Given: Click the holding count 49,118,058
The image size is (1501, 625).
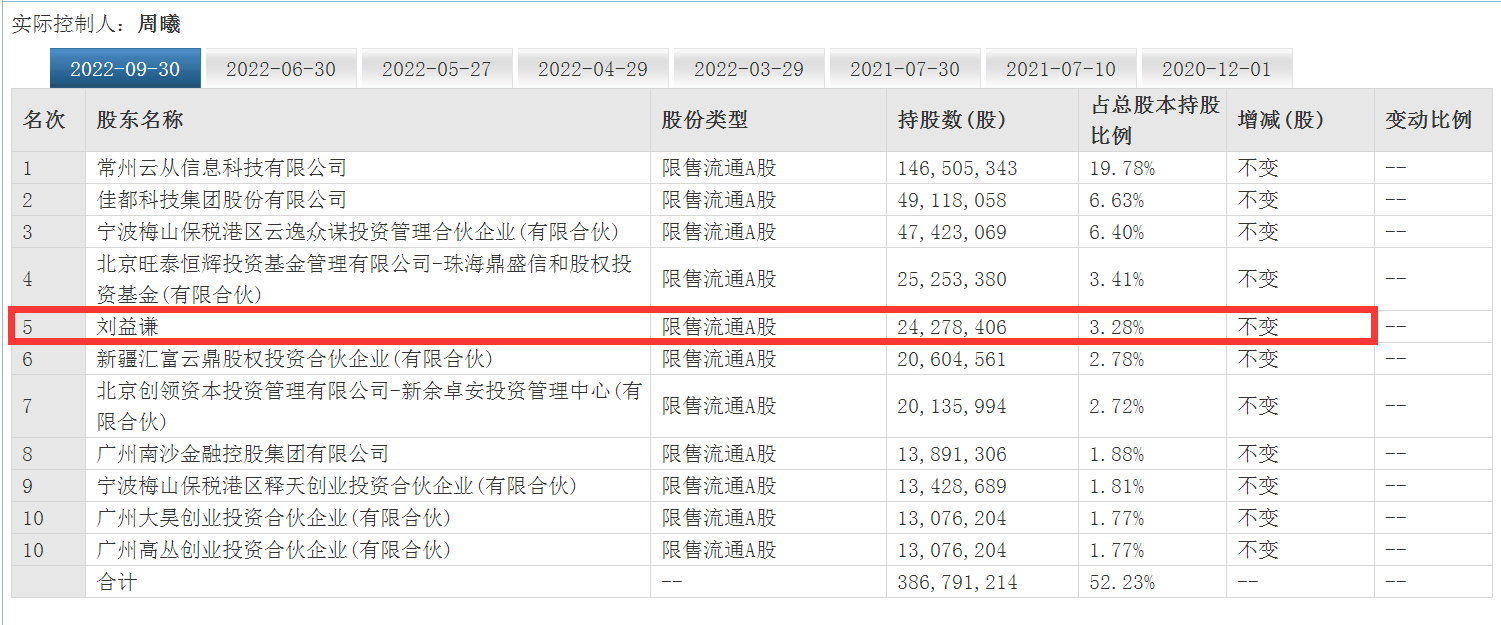Looking at the screenshot, I should (x=952, y=200).
